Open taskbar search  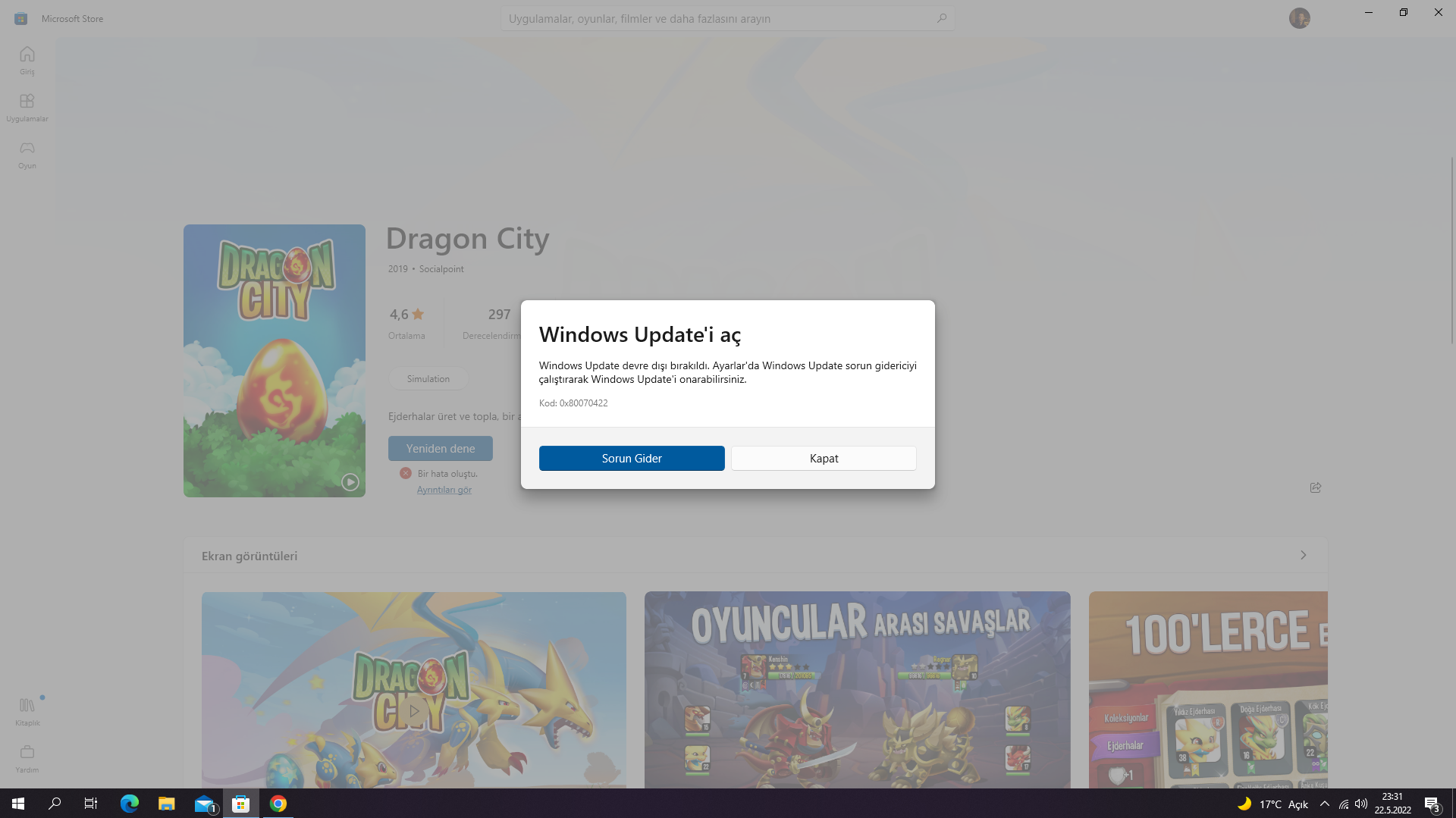pos(55,804)
